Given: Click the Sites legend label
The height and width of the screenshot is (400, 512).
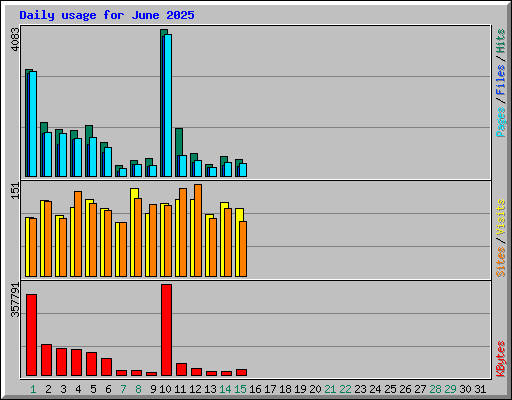Looking at the screenshot, I should coord(501,262).
